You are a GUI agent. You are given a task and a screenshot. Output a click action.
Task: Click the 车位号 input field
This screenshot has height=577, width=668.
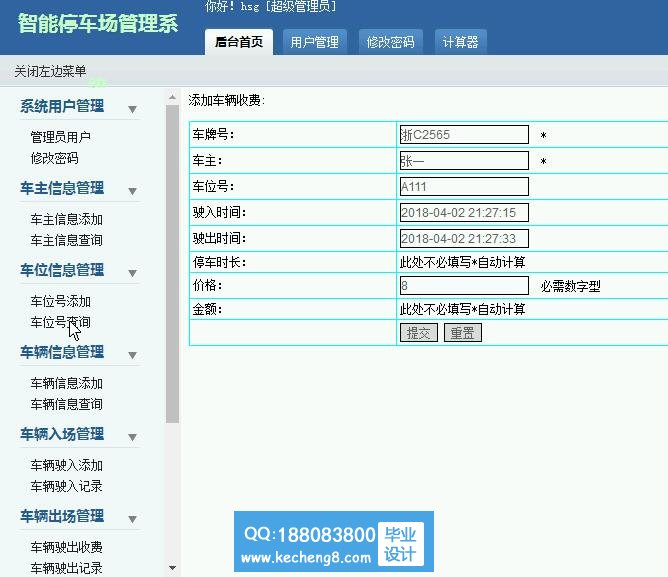(464, 187)
